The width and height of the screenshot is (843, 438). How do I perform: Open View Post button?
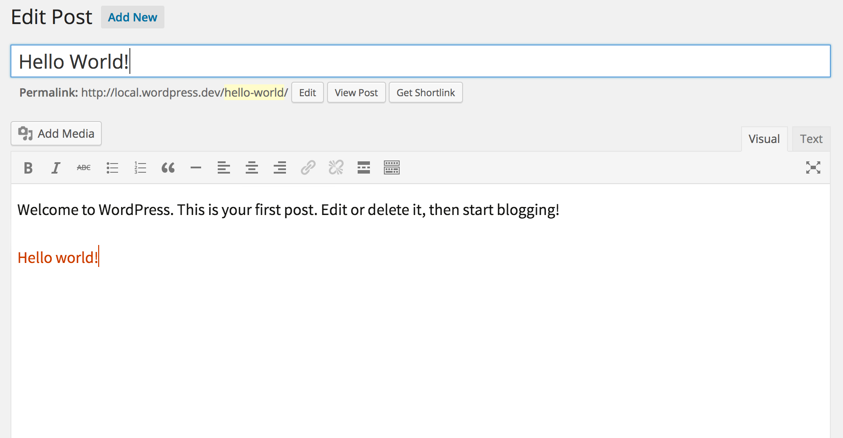tap(356, 92)
